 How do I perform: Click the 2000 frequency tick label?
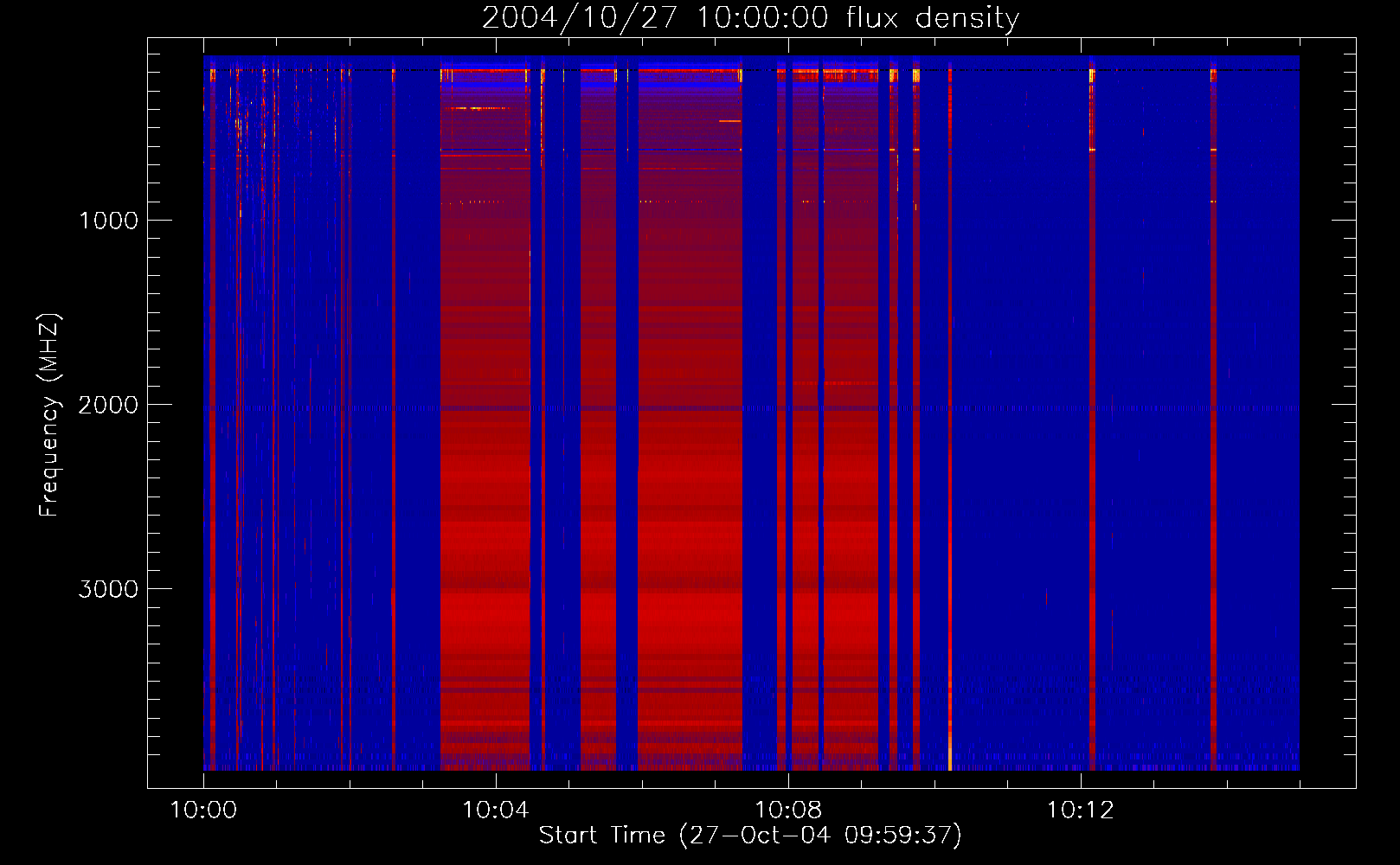[x=108, y=405]
